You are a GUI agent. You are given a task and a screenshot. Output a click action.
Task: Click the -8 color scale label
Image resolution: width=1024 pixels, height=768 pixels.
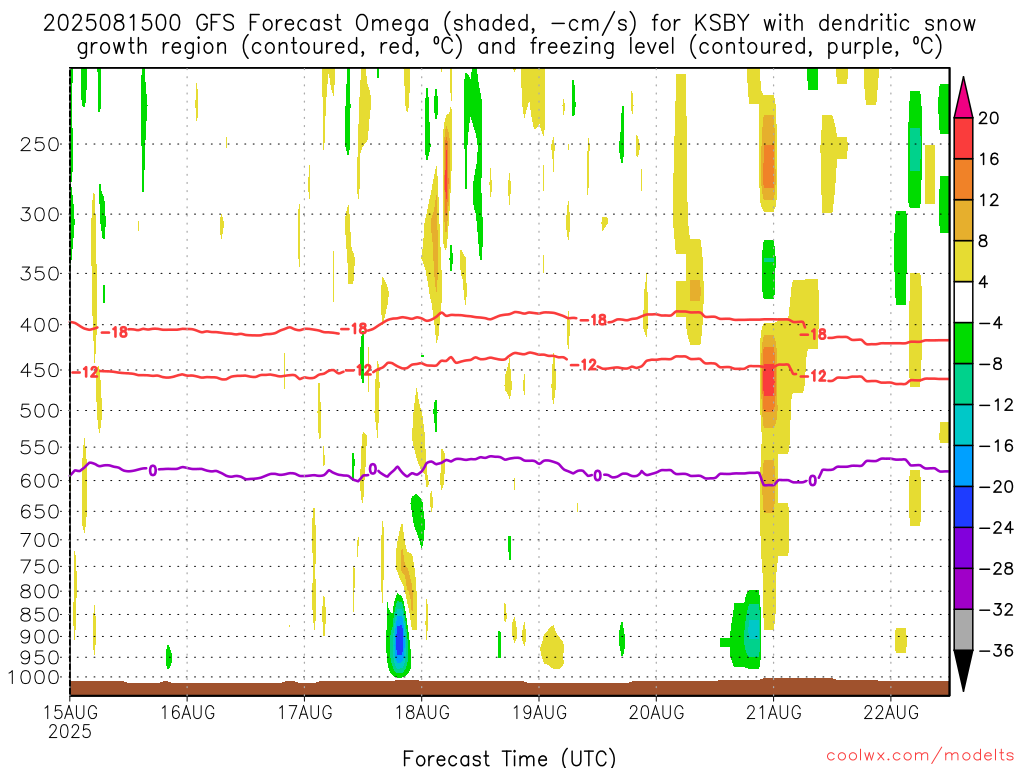pos(991,364)
